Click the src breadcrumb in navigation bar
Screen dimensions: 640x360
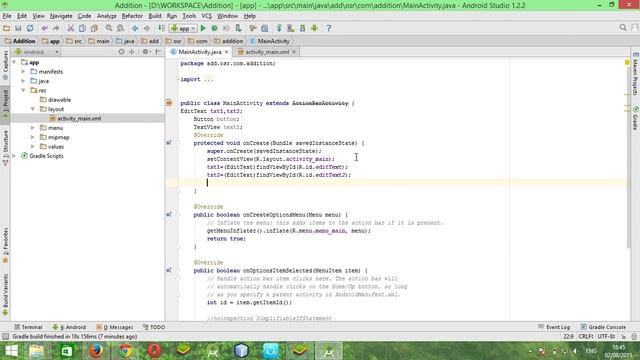(x=74, y=41)
